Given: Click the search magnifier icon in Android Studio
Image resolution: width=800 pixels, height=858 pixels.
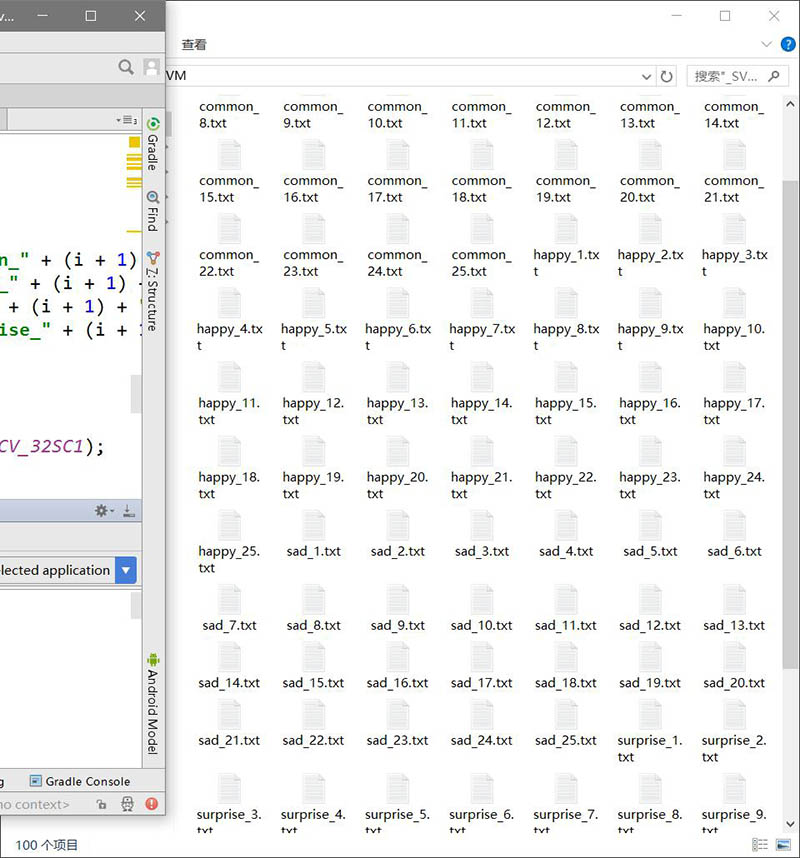Looking at the screenshot, I should tap(126, 67).
